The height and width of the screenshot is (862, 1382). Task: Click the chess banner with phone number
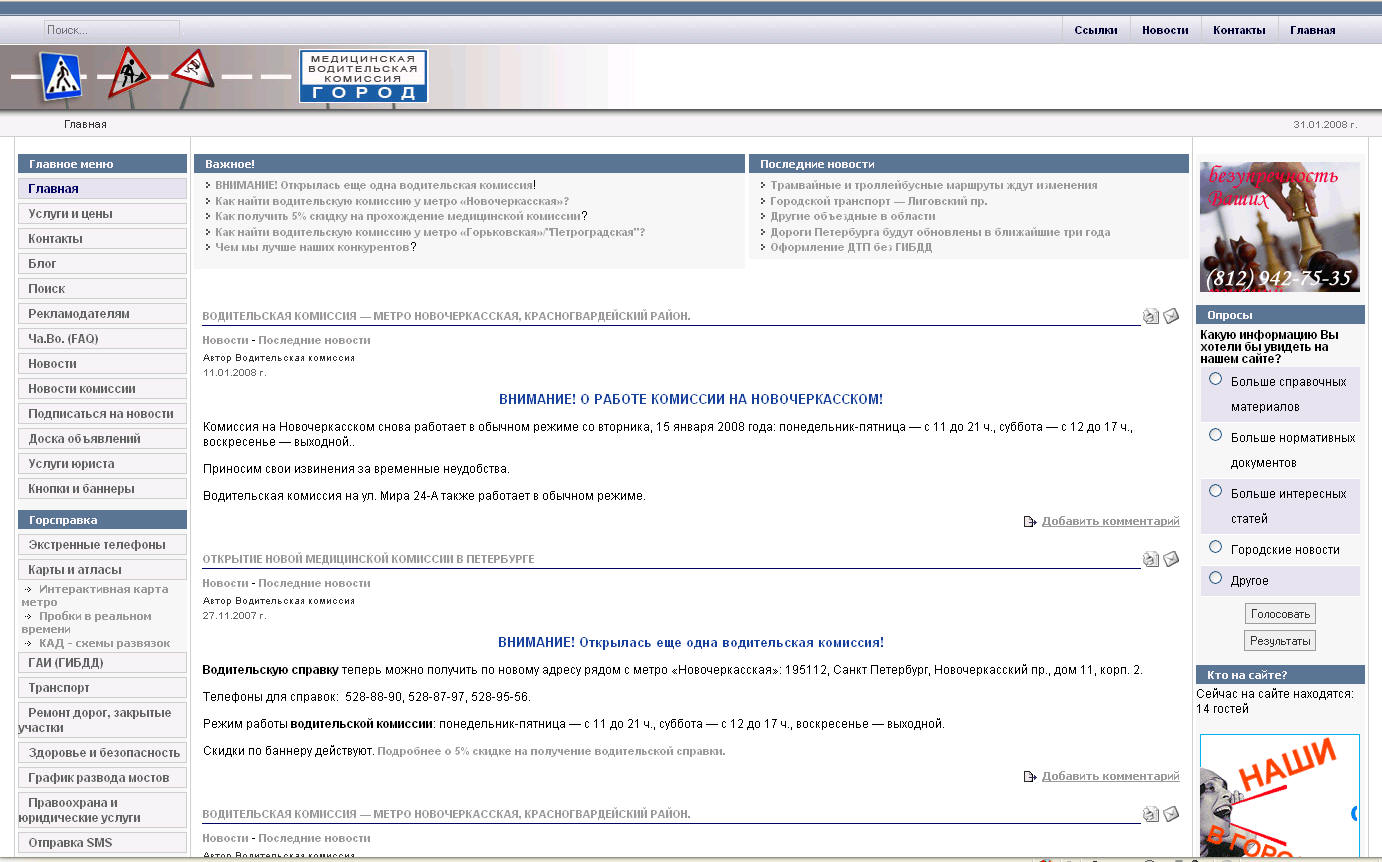click(1279, 227)
